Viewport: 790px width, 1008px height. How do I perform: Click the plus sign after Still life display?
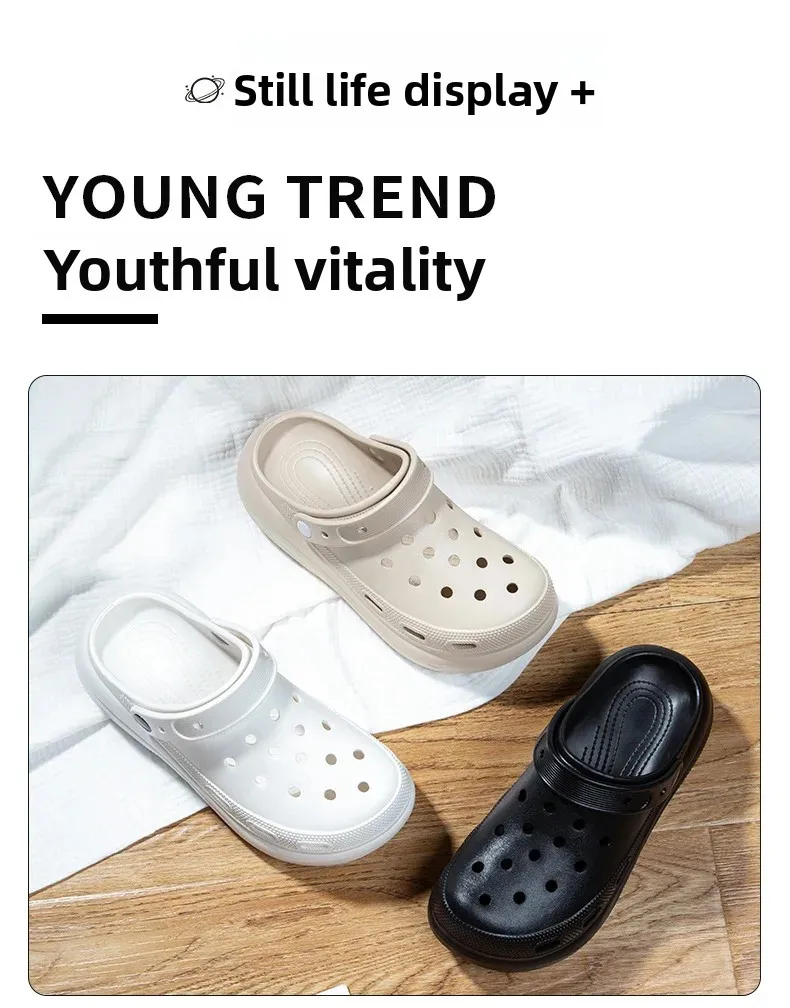(582, 92)
